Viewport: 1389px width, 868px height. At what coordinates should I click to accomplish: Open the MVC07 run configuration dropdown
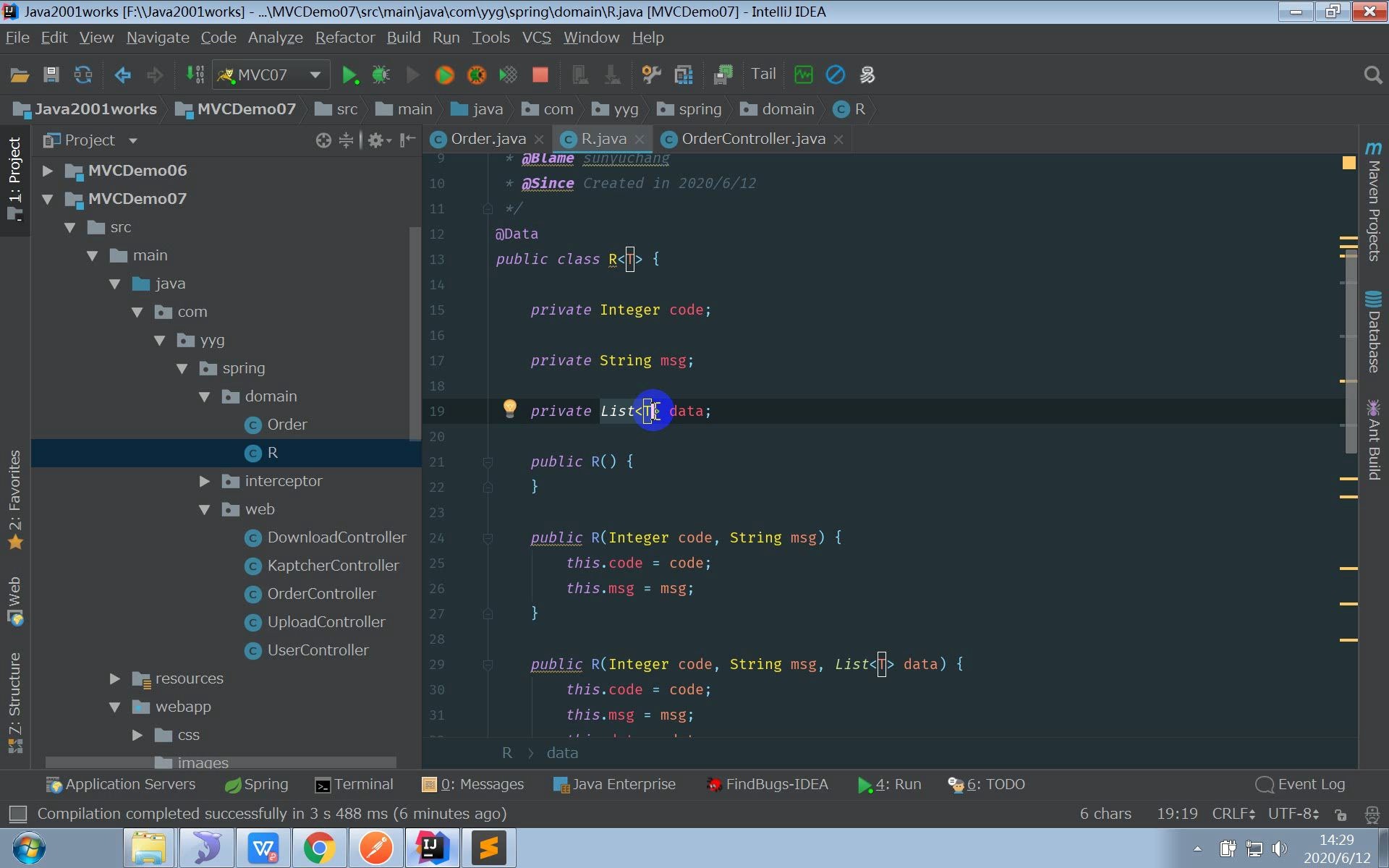point(272,75)
